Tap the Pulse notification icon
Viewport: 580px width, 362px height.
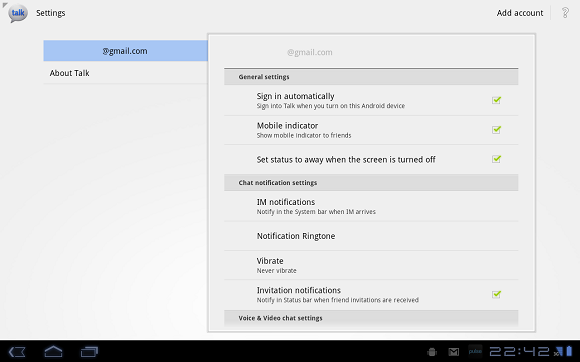(475, 351)
